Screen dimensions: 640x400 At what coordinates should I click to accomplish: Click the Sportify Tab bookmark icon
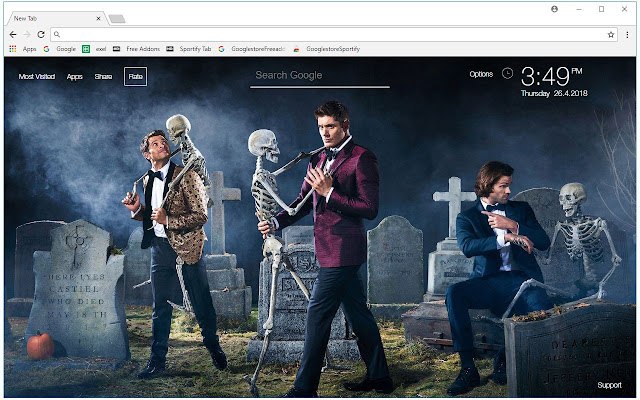(x=170, y=49)
